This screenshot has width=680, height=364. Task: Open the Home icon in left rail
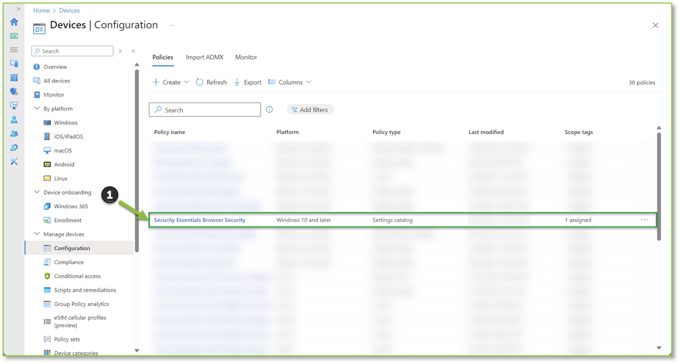[14, 22]
